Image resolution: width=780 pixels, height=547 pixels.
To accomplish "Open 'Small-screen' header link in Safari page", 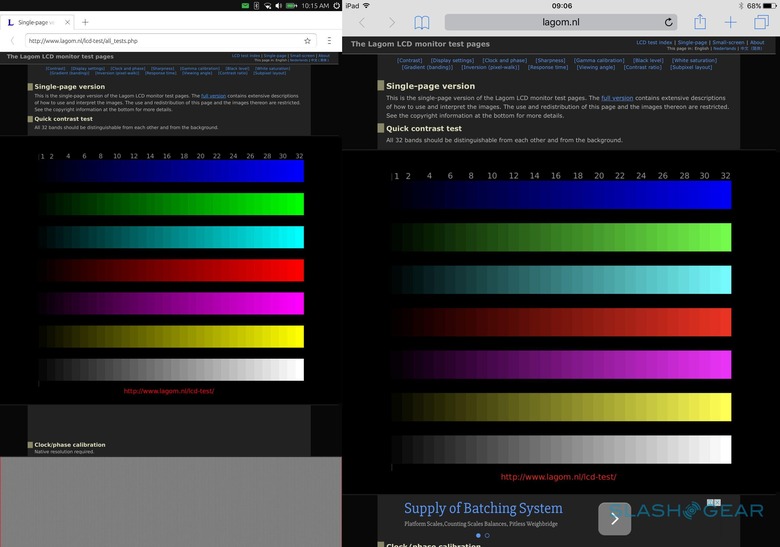I will click(728, 43).
